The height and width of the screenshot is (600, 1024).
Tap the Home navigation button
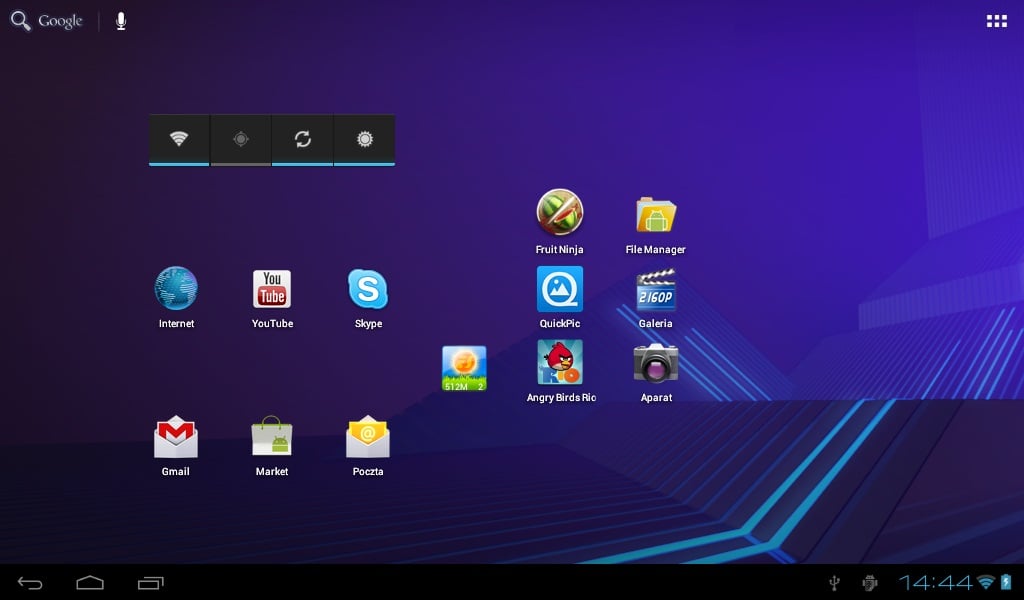[x=90, y=582]
